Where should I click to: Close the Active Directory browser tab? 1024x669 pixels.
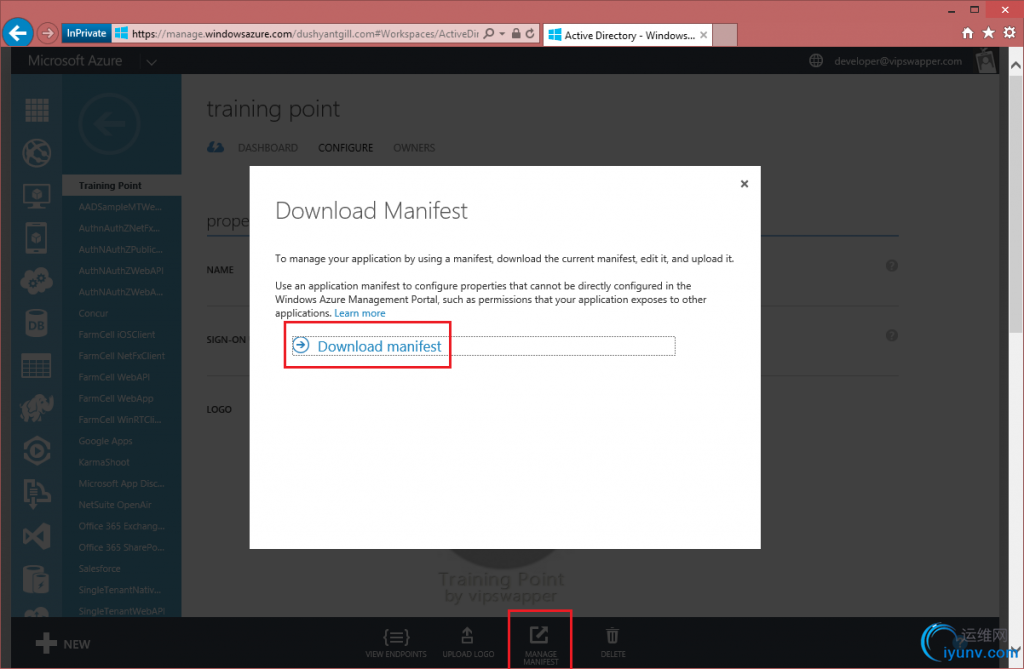coord(703,35)
